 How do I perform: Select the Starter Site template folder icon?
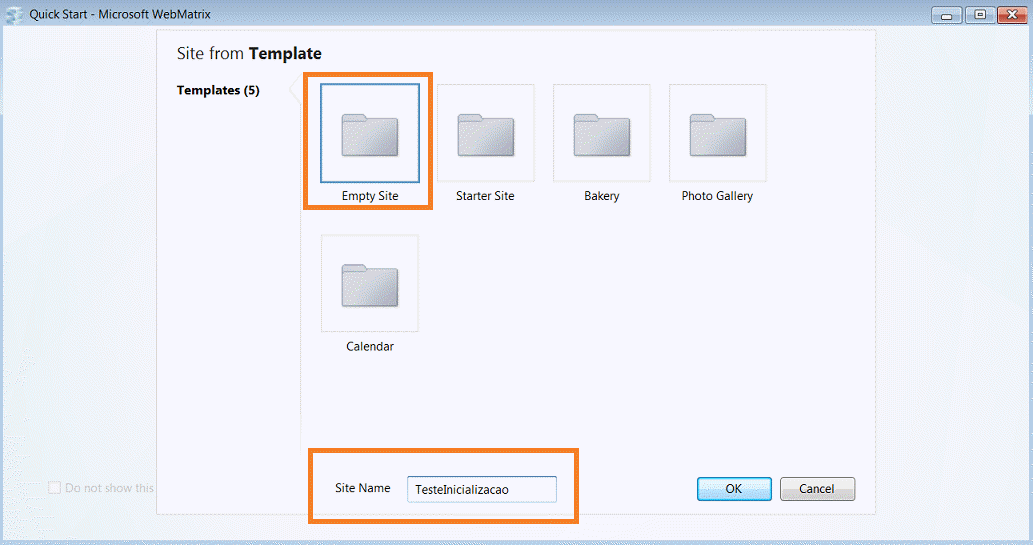click(486, 135)
